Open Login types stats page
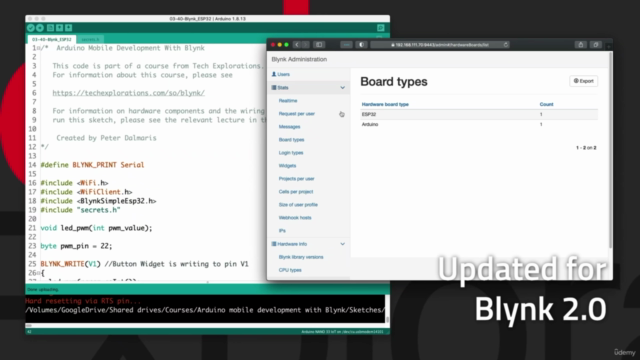The image size is (640, 360). pyautogui.click(x=291, y=153)
